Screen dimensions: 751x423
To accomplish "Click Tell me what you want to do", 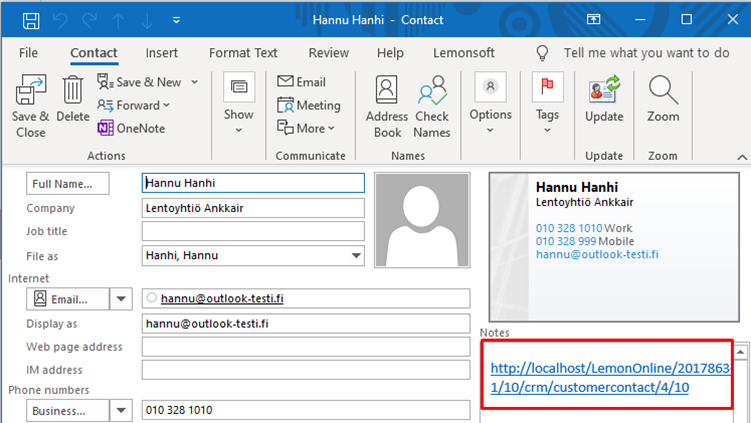I will (x=647, y=53).
